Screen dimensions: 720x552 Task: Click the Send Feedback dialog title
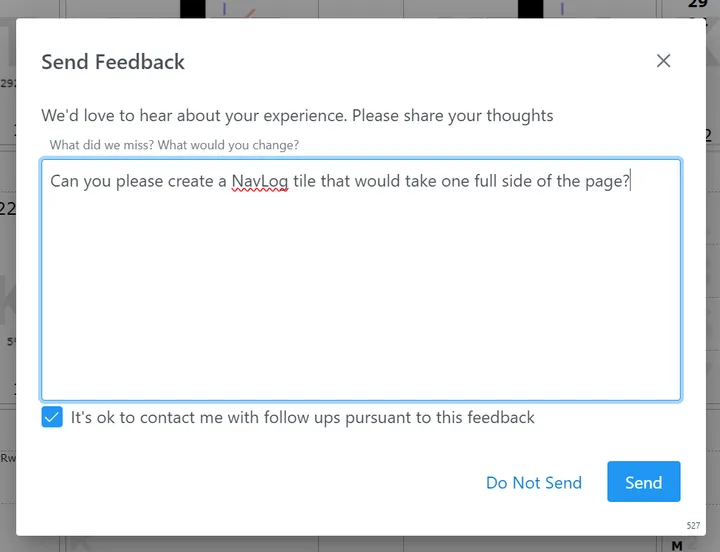point(113,62)
